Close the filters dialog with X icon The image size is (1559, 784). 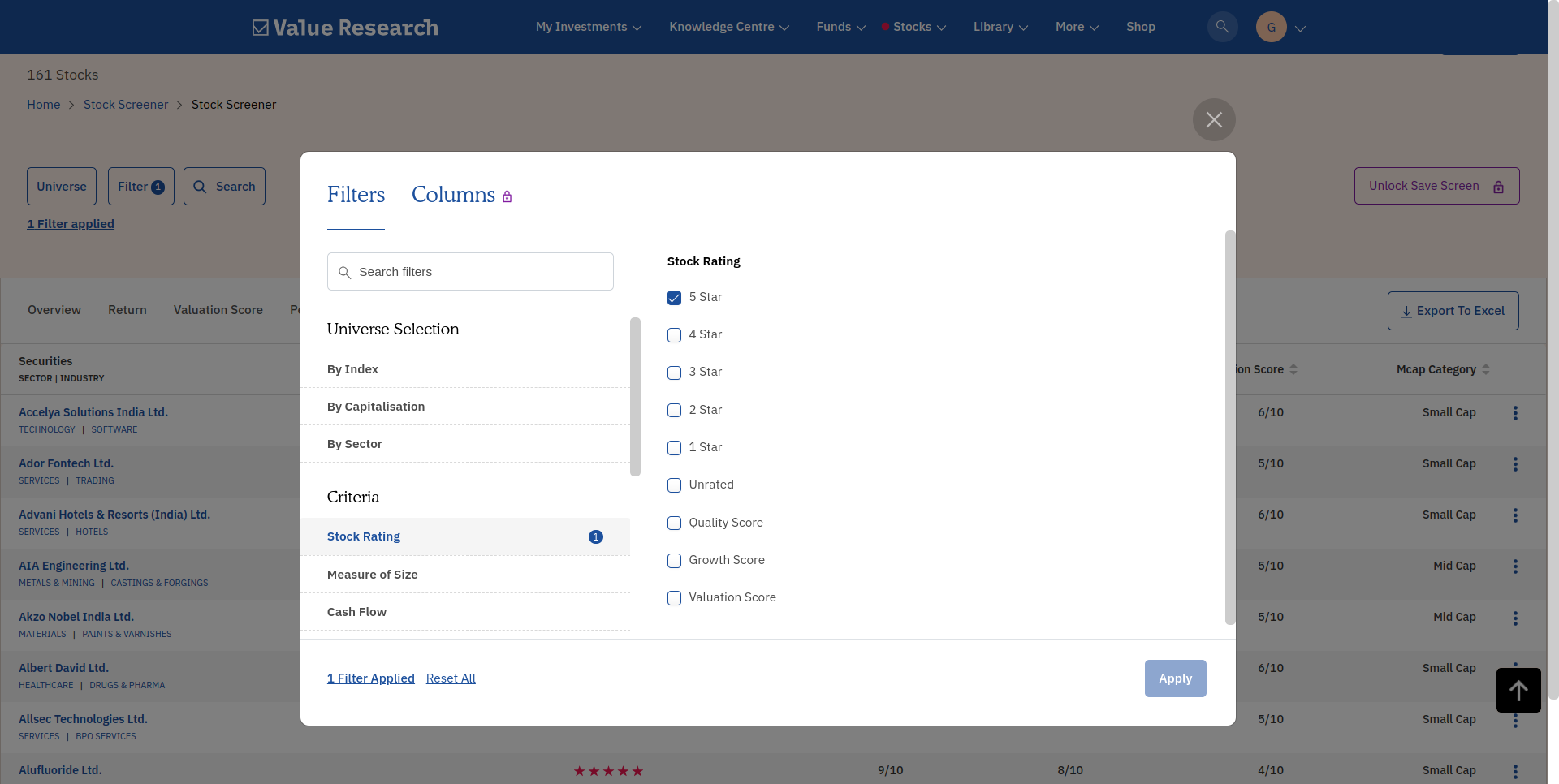click(1214, 120)
